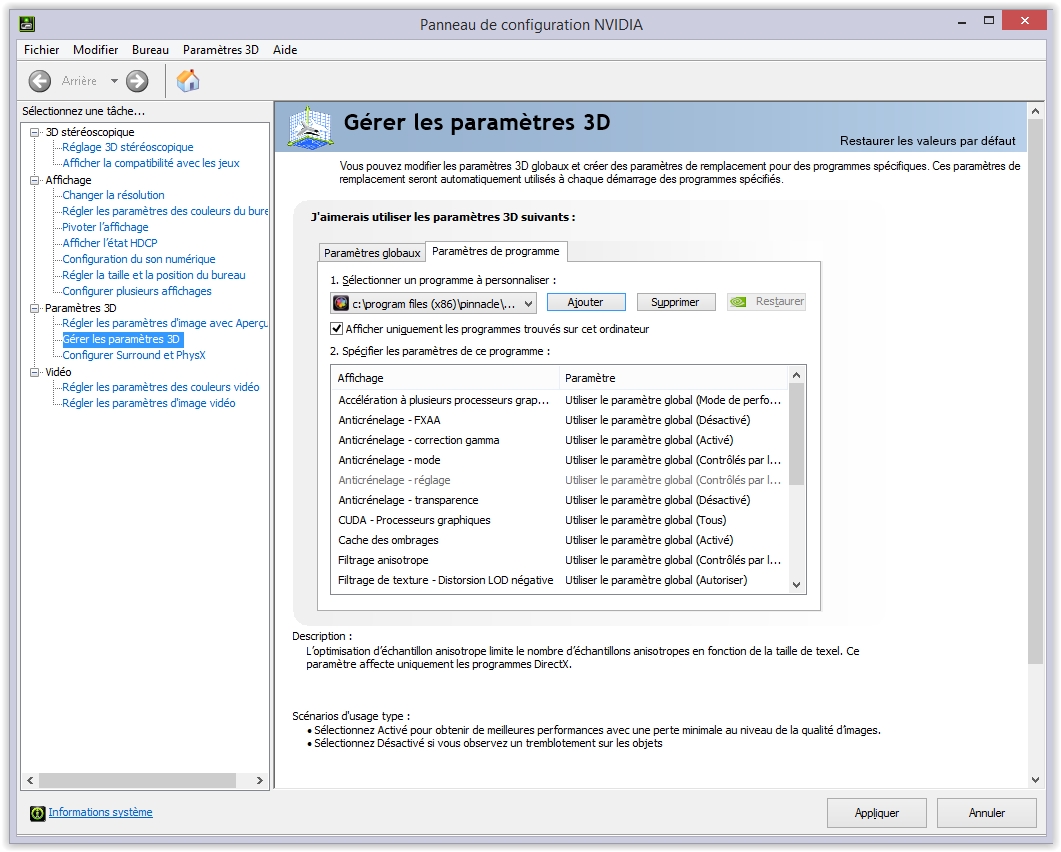The width and height of the screenshot is (1061, 852).
Task: Collapse the 3D stéréoscopique tree node
Action: (35, 132)
